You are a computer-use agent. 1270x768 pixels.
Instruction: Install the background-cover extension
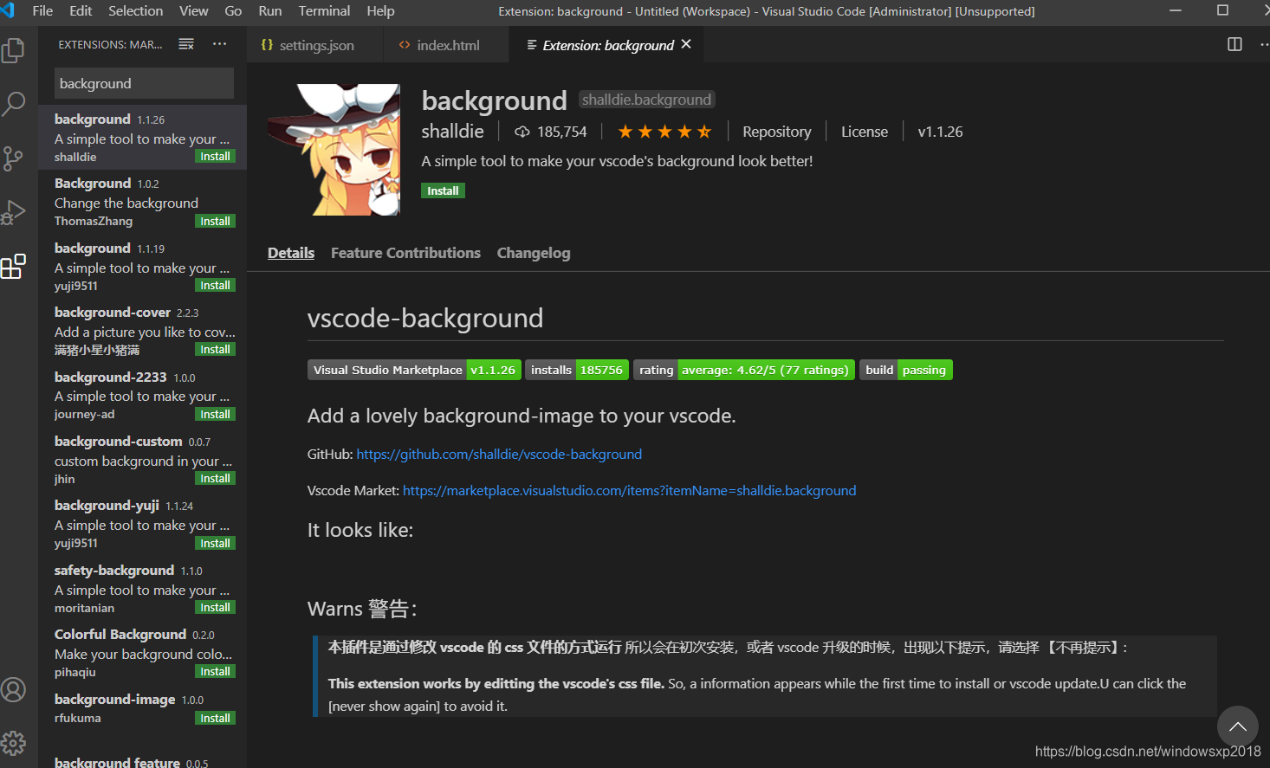coord(215,349)
